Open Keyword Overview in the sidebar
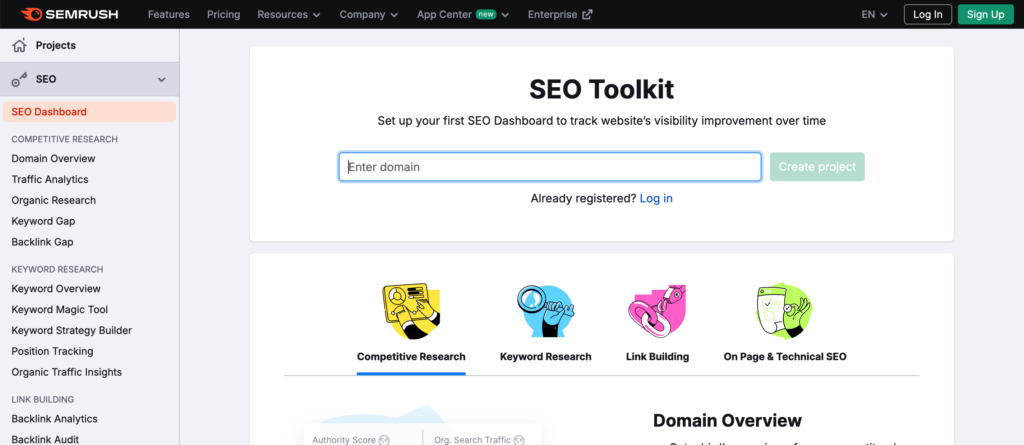The height and width of the screenshot is (445, 1024). coord(56,289)
